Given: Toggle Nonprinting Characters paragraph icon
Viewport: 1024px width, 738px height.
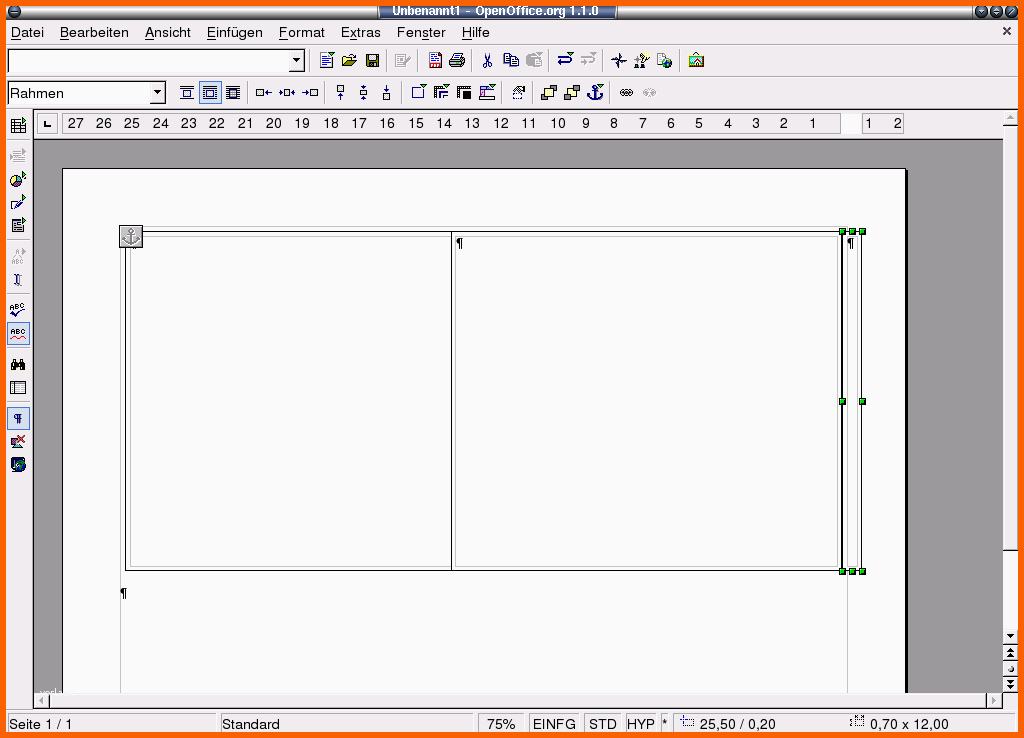Looking at the screenshot, I should 18,418.
